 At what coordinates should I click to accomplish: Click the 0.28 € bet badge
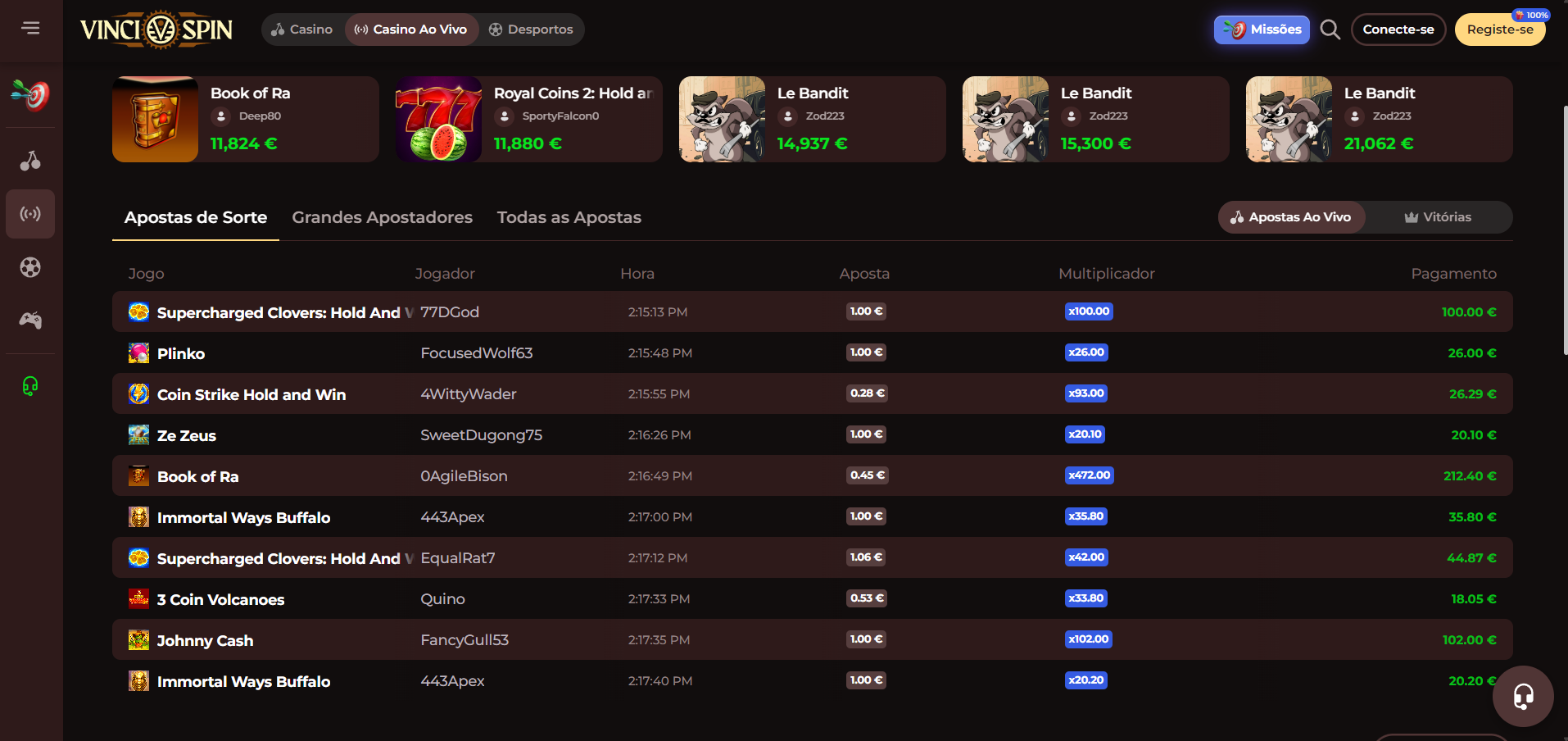(x=868, y=393)
